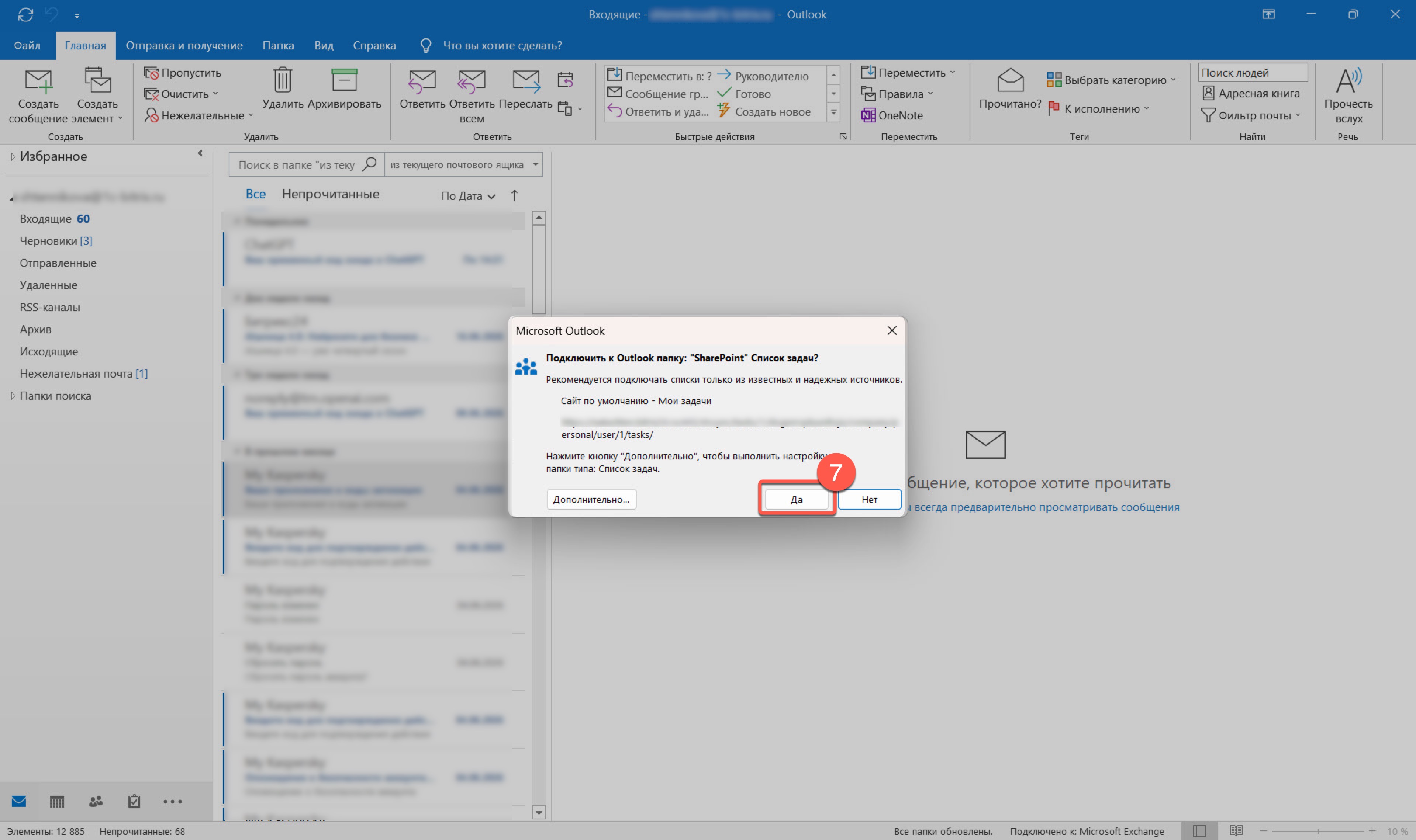1416x840 pixels.
Task: Open the By Date sort dropdown
Action: pyautogui.click(x=468, y=196)
